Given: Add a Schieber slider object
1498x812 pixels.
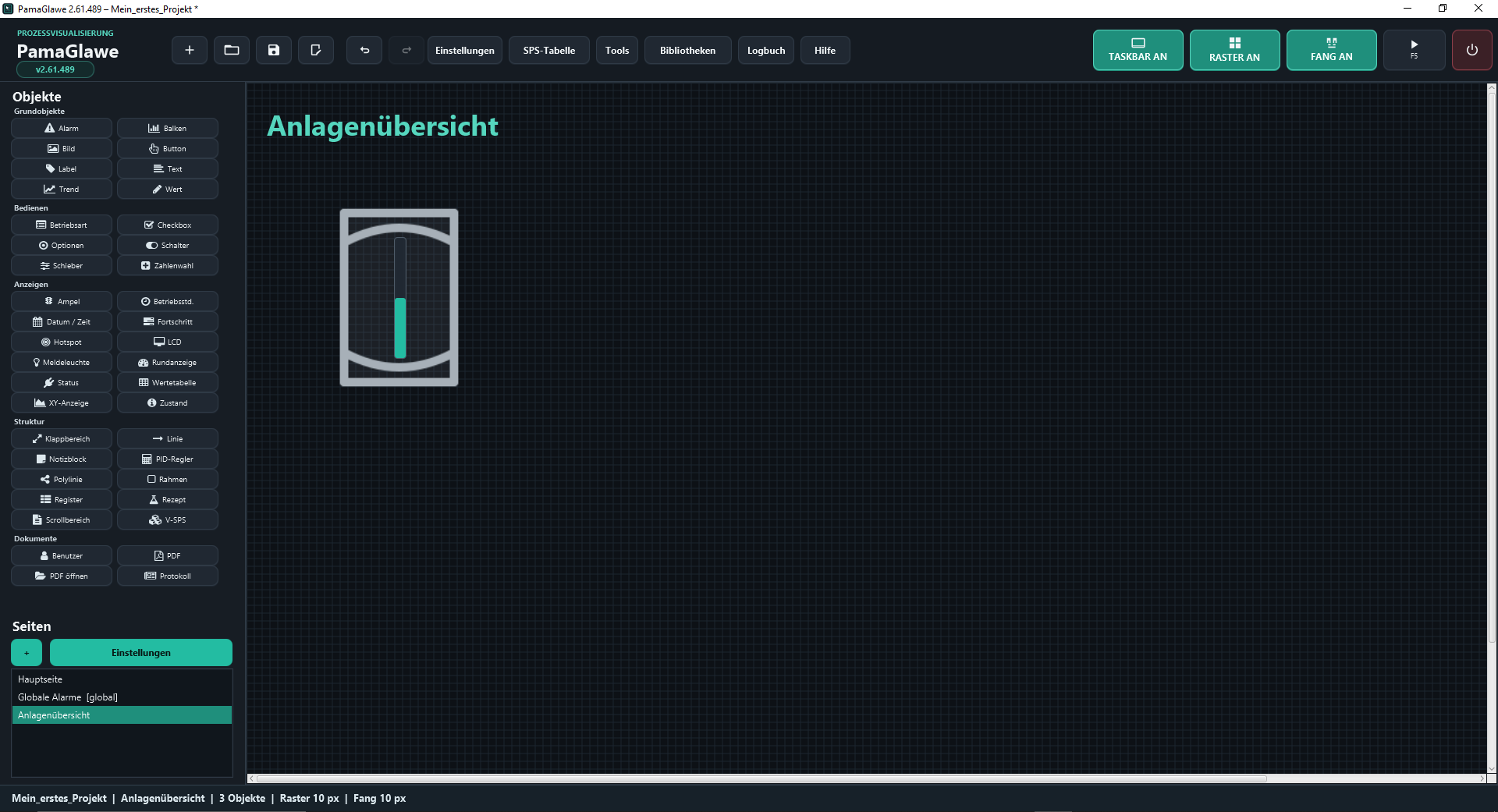Looking at the screenshot, I should click(62, 265).
